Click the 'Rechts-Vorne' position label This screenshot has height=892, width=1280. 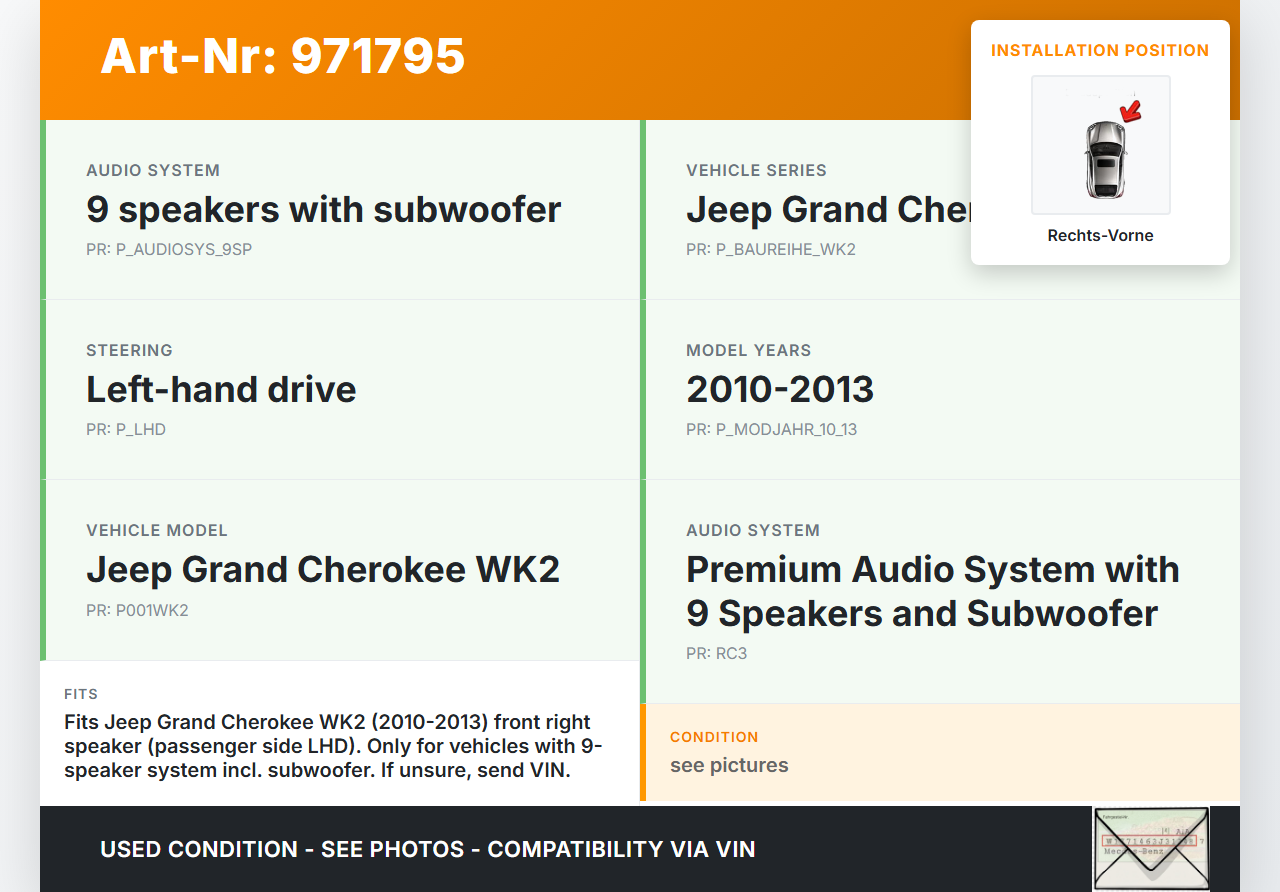pos(1100,236)
